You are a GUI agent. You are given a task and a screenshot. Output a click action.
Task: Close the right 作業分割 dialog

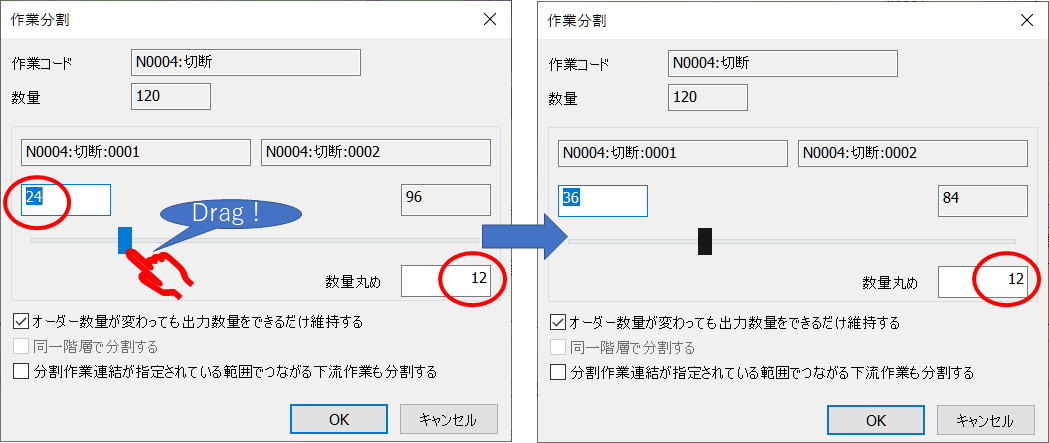[1026, 20]
